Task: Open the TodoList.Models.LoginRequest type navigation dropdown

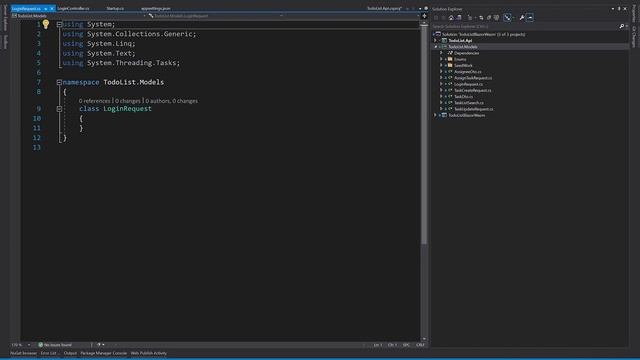Action: click(281, 16)
